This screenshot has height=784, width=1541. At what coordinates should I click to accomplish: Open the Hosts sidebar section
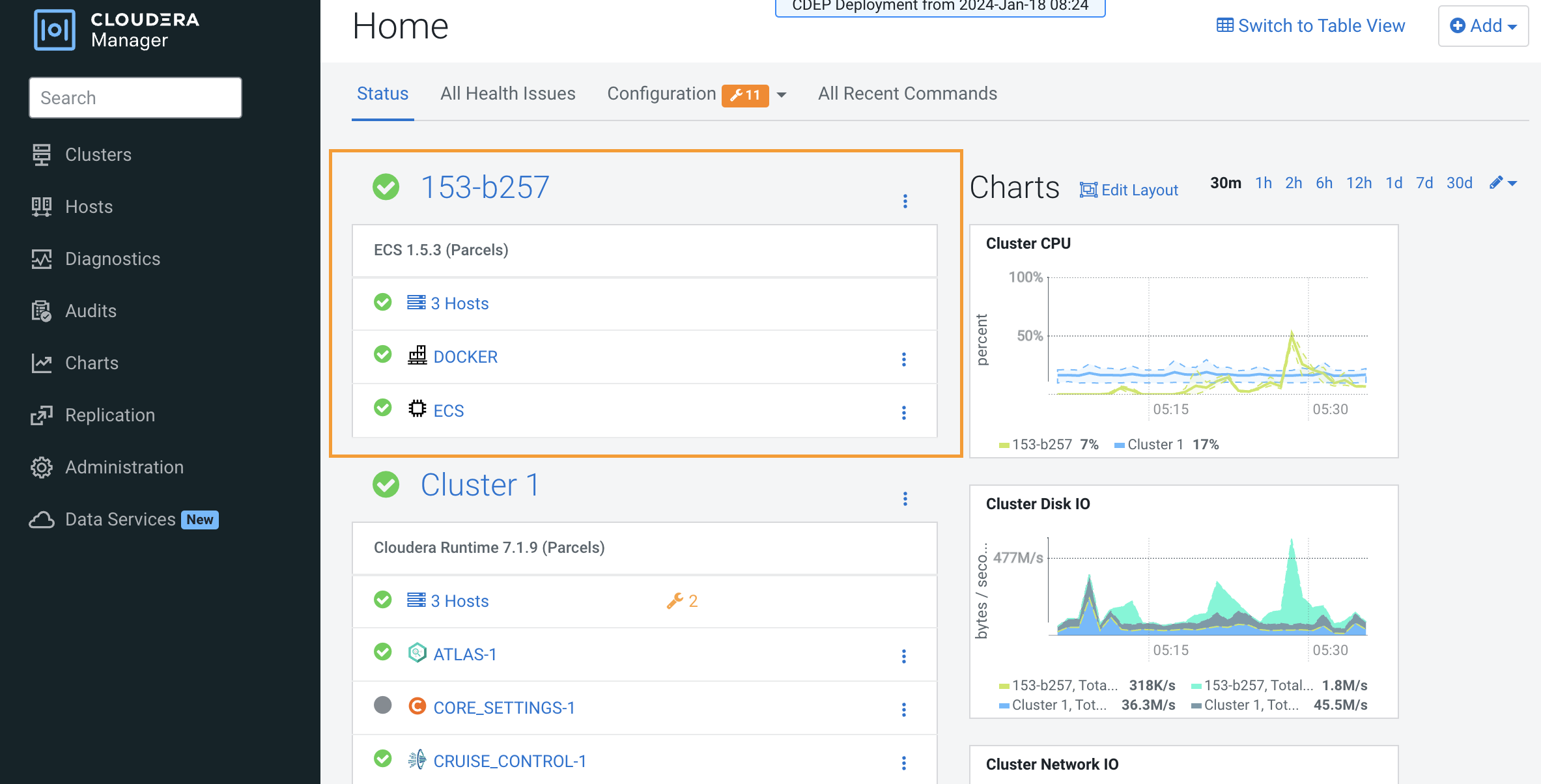click(89, 207)
